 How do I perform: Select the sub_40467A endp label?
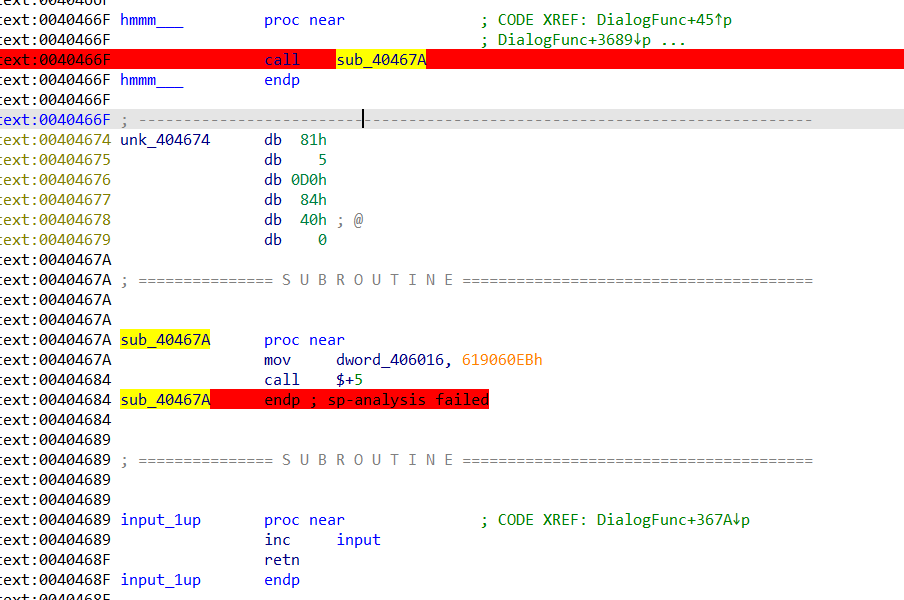(x=165, y=400)
